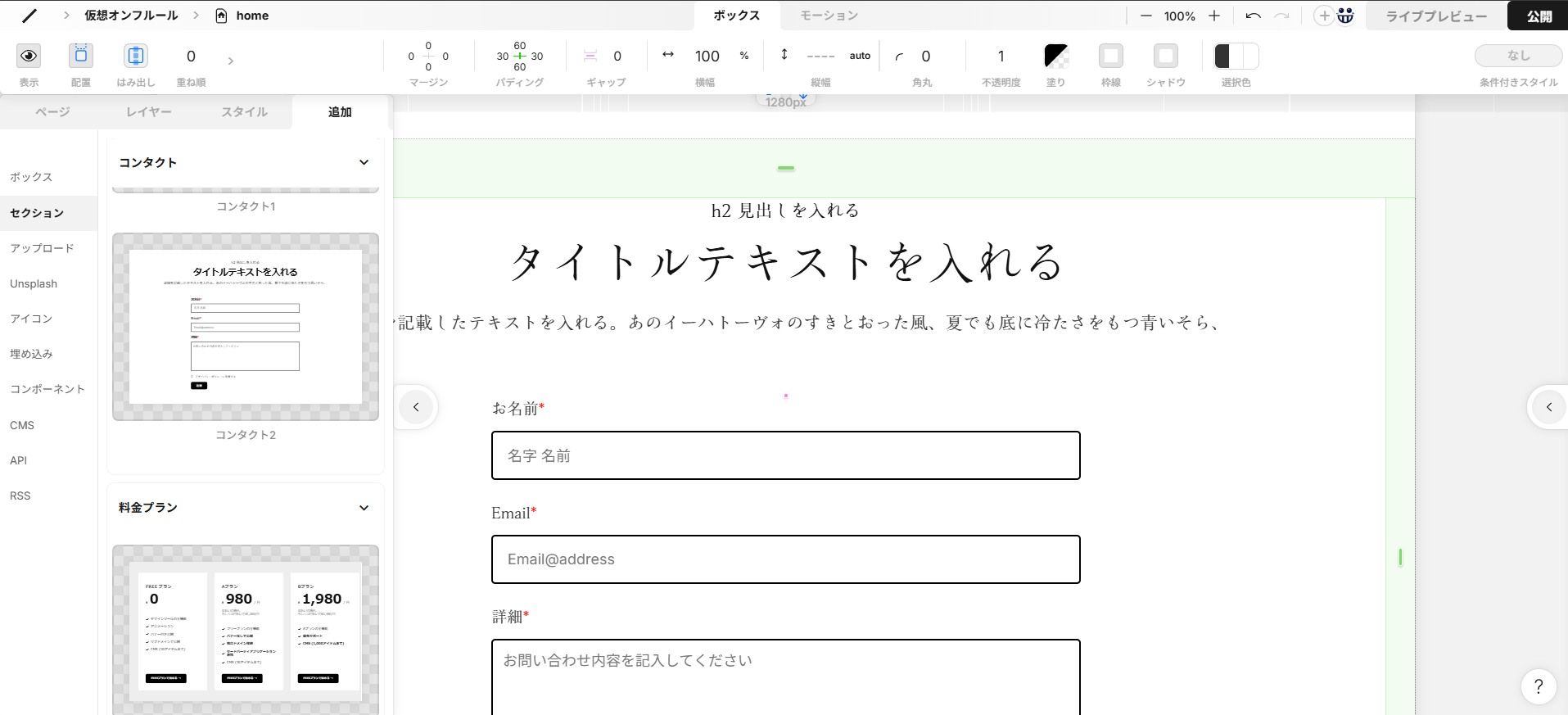
Task: Click the 角丸 corner radius icon
Action: (x=899, y=57)
